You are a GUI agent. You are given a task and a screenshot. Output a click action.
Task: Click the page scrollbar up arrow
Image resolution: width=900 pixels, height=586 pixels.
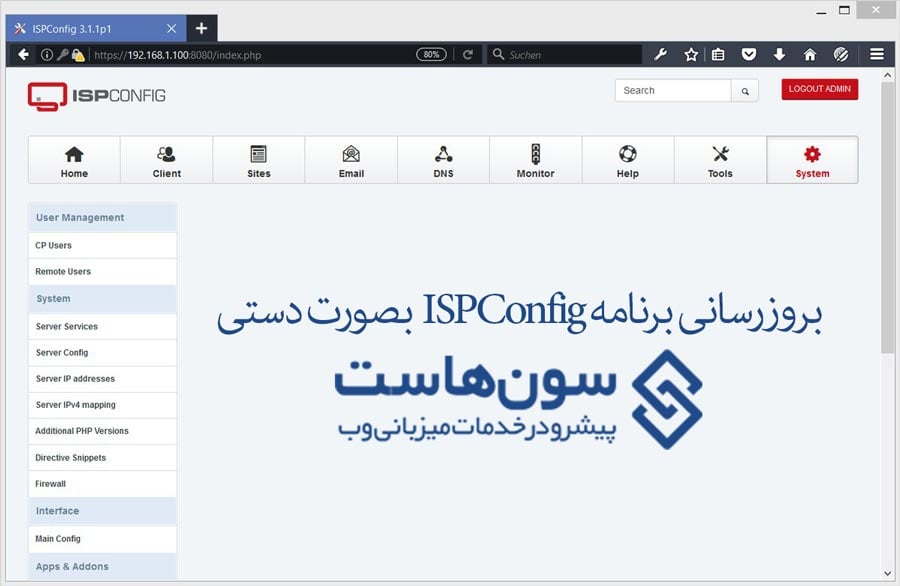[887, 75]
